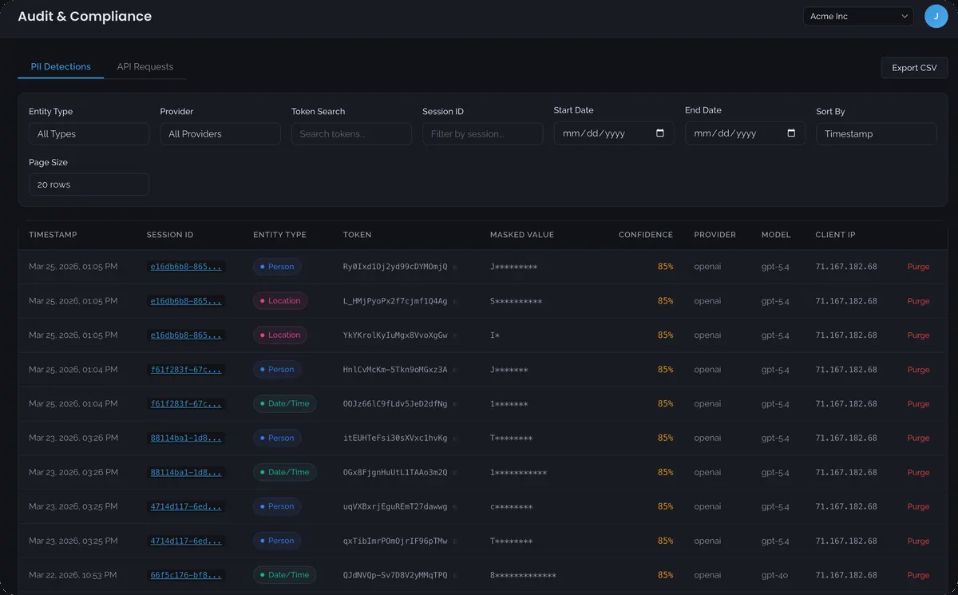Copy token uqVXBxrjEguREmT27dawwg using its copy icon

(455, 506)
